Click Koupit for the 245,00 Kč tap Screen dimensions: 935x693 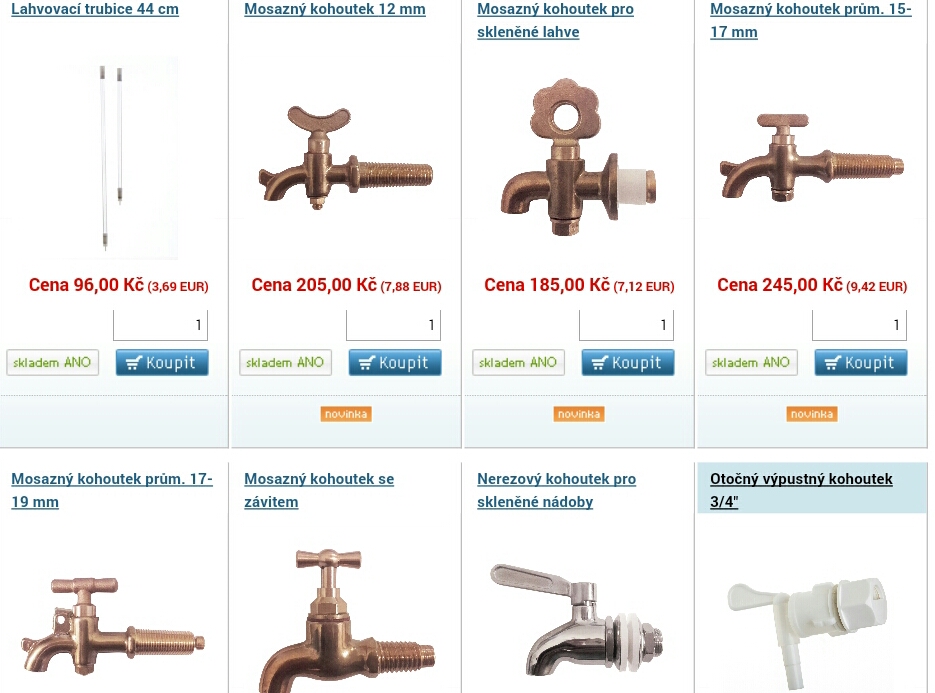tap(861, 363)
